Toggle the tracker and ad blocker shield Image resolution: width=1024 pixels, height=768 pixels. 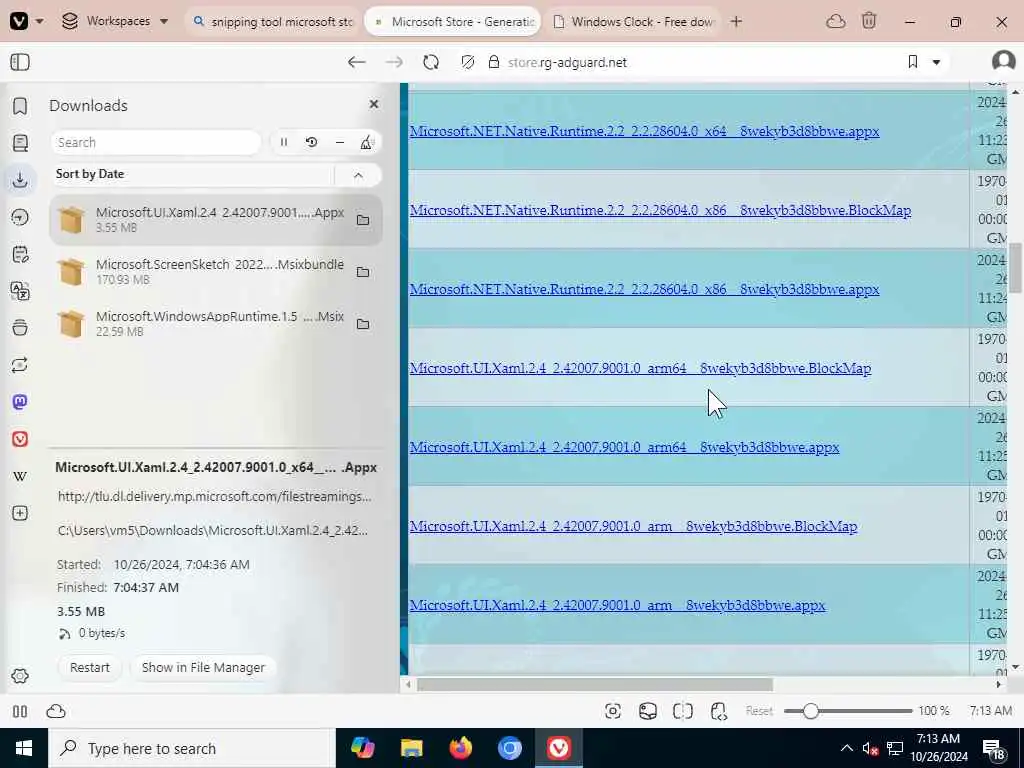click(x=468, y=62)
